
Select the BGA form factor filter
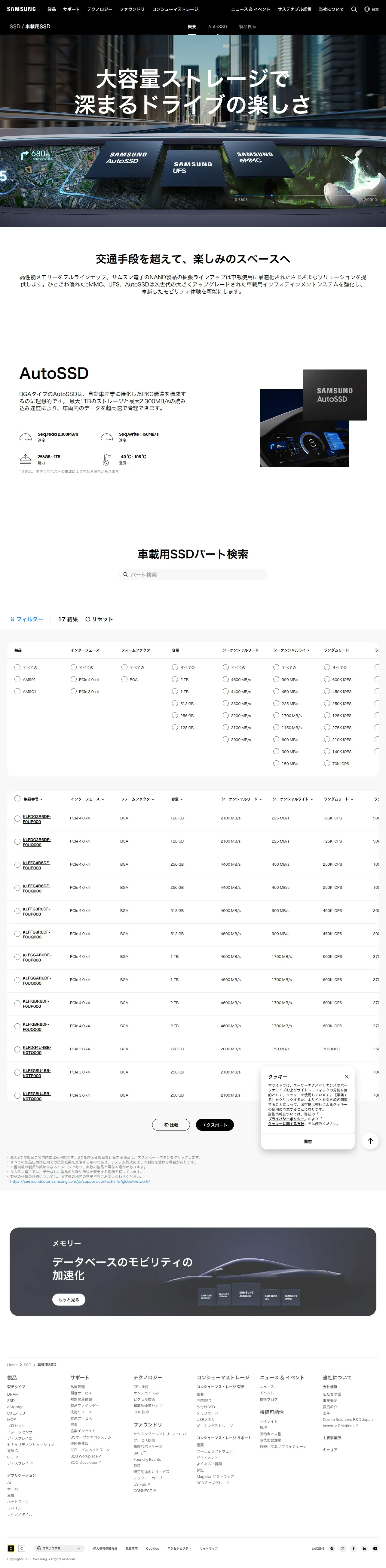(124, 679)
